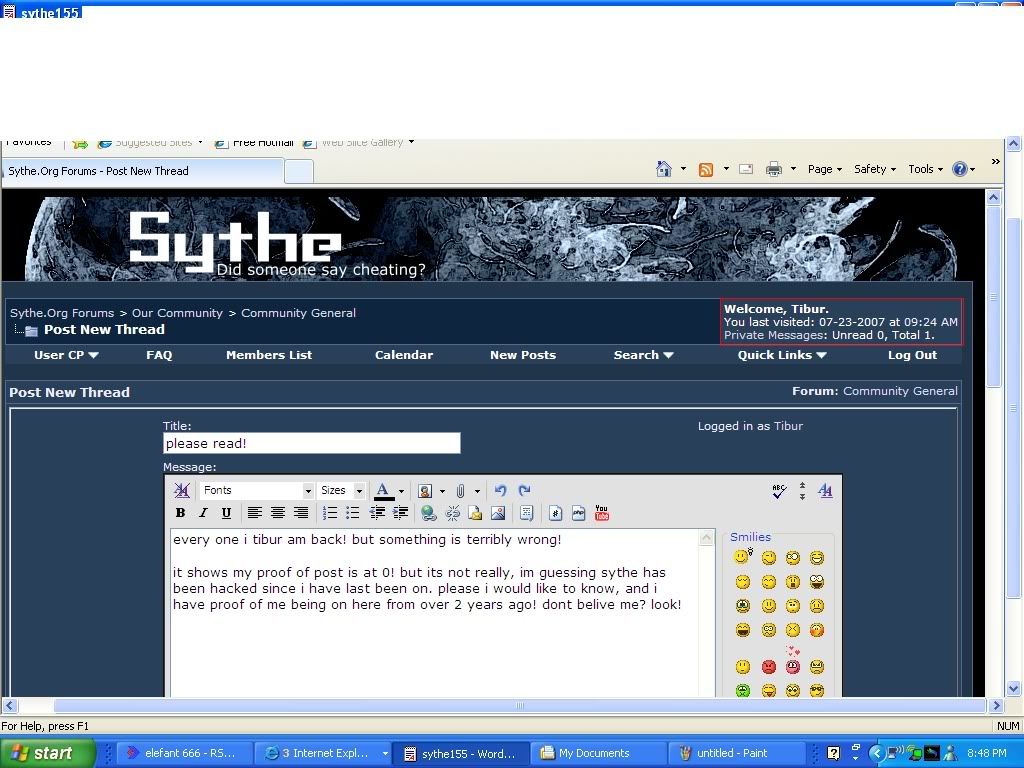Wrap selection in Quote tags
Viewport: 1024px width, 768px height.
[526, 513]
